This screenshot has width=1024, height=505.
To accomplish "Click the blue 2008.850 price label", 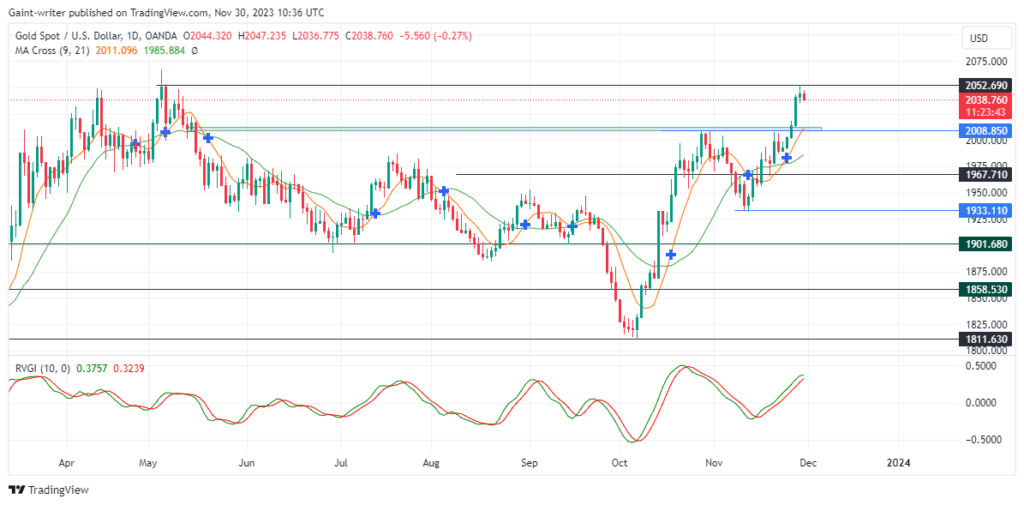I will click(x=985, y=130).
